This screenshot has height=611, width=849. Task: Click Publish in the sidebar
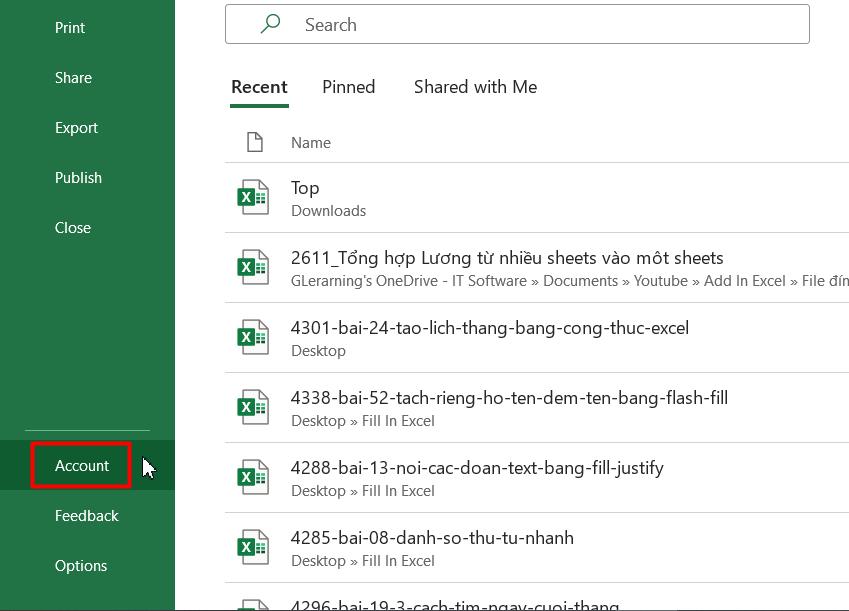click(x=78, y=177)
